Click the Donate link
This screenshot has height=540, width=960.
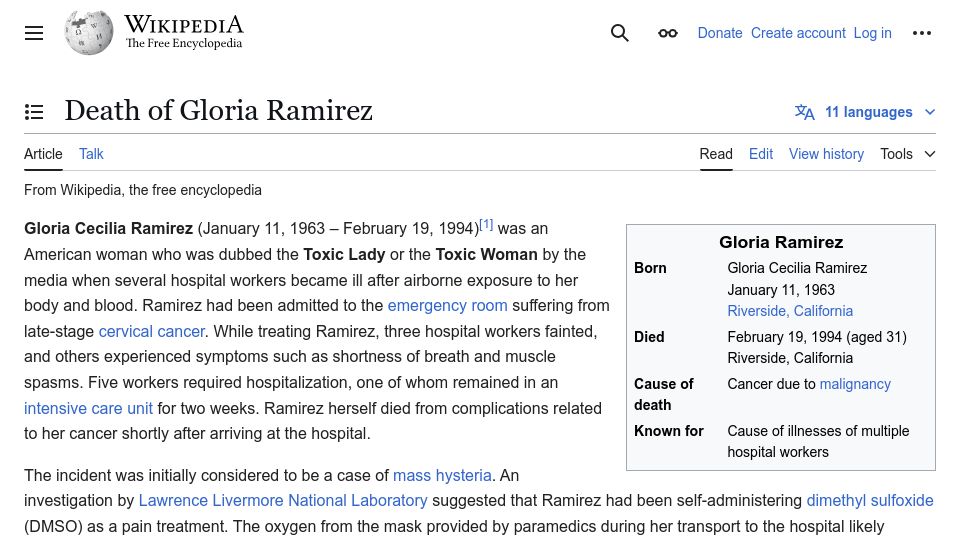[720, 33]
